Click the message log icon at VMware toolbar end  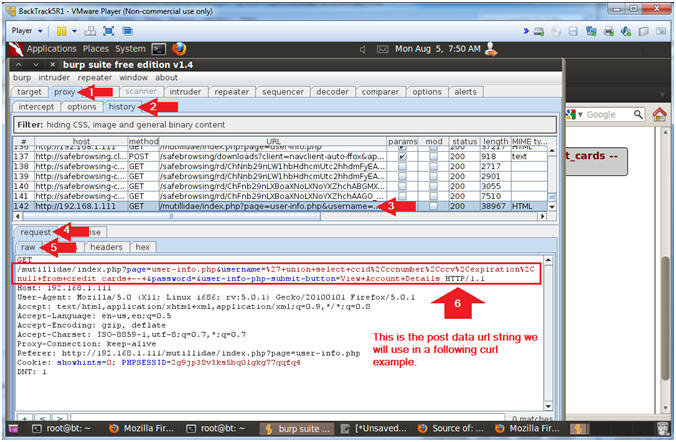tap(661, 31)
